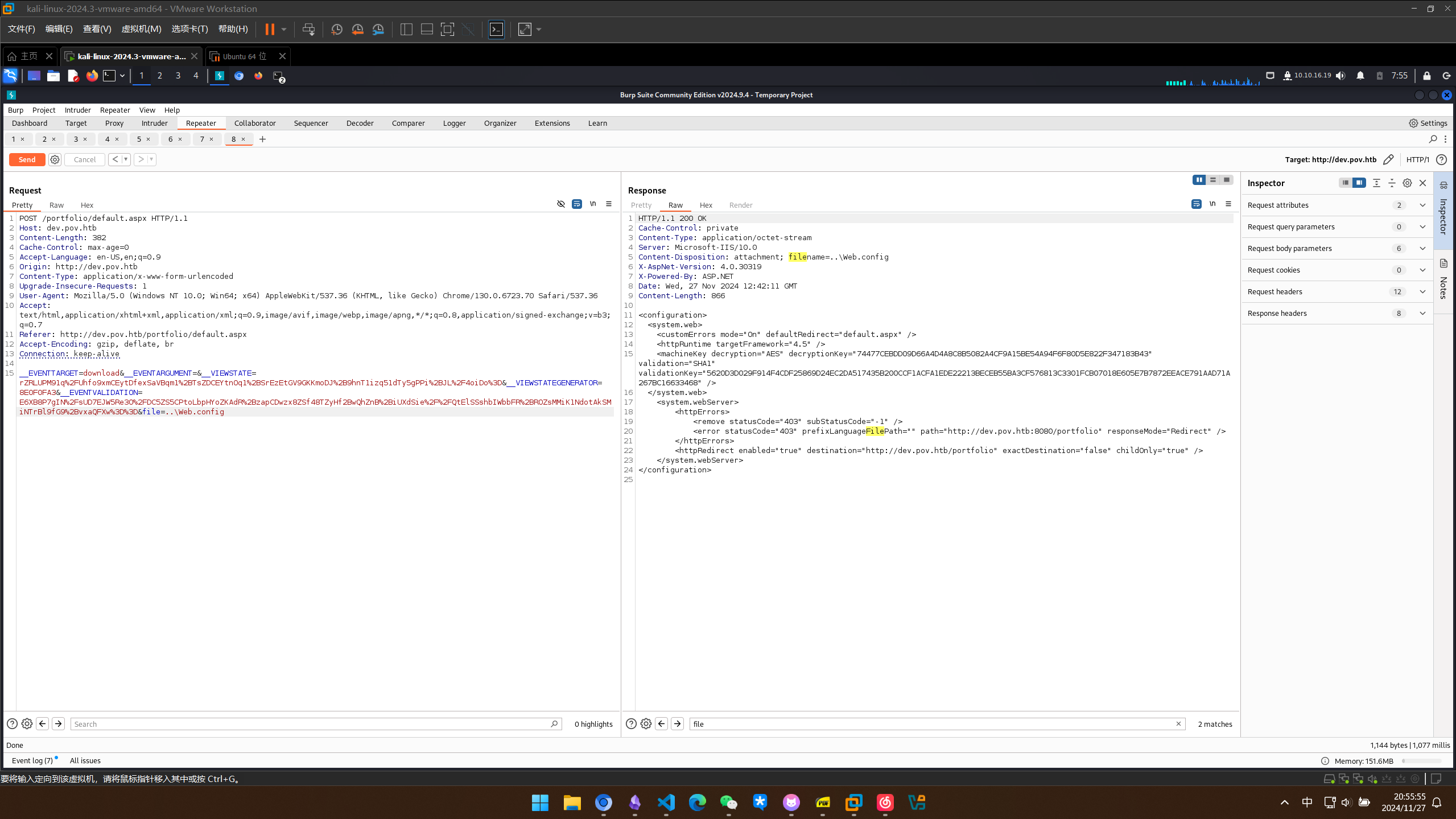Click the request settings gear beside Send
Viewport: 1456px width, 819px height.
55,160
